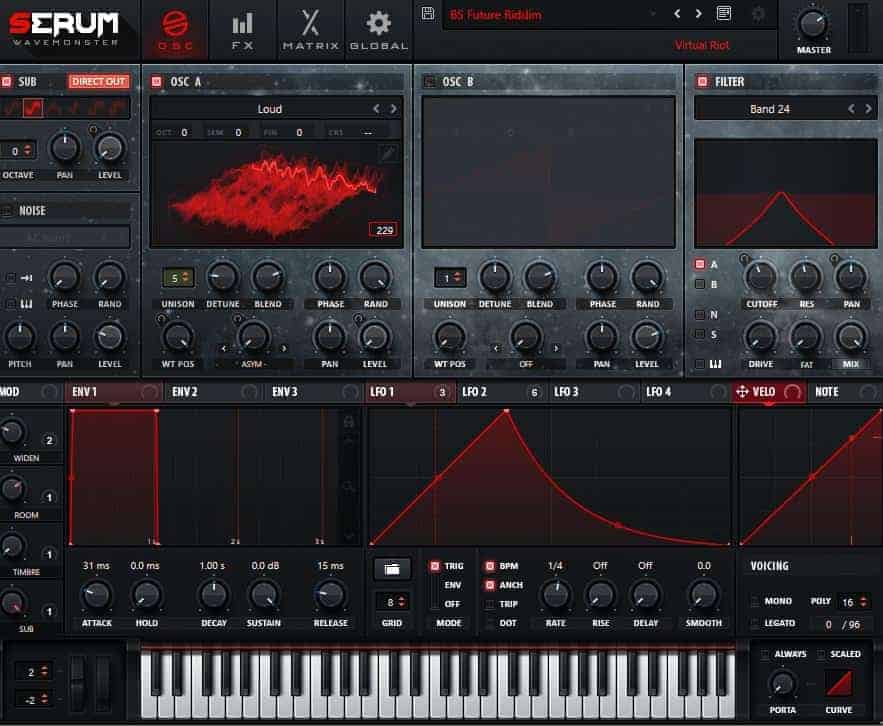883x726 pixels.
Task: Adjust the LFO GRID size stepper
Action: click(392, 602)
